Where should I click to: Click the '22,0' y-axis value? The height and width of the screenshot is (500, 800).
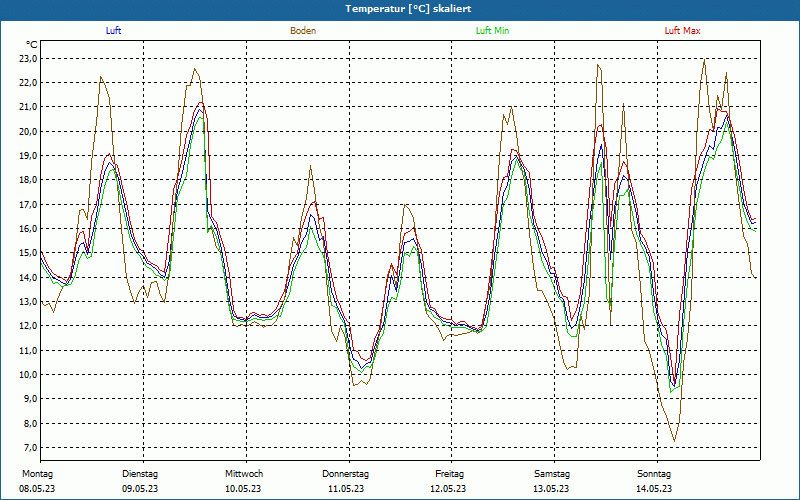click(x=28, y=83)
